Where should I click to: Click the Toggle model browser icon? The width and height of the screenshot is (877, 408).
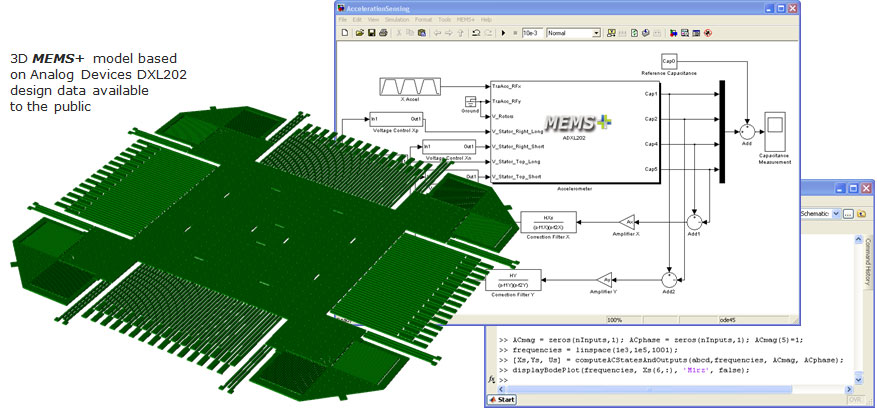click(696, 33)
